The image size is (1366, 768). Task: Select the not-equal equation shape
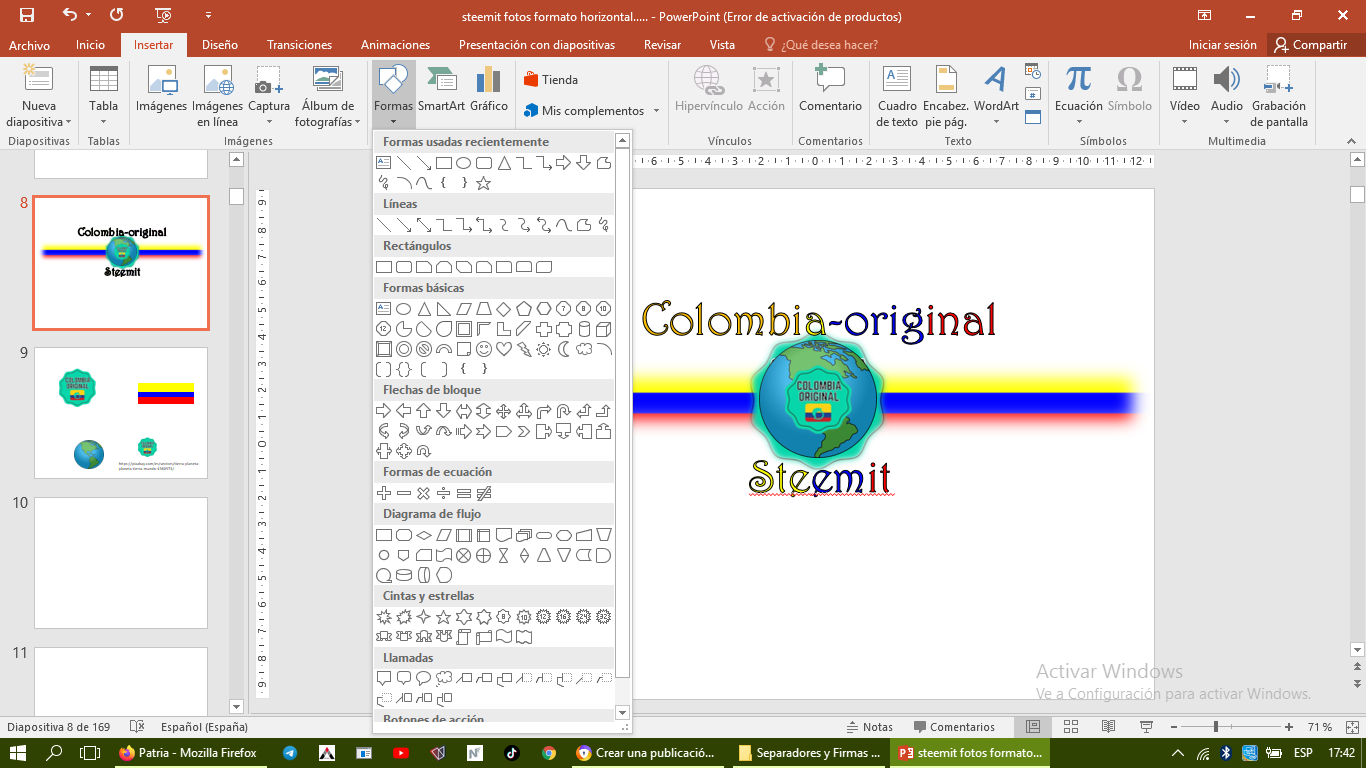pyautogui.click(x=484, y=493)
